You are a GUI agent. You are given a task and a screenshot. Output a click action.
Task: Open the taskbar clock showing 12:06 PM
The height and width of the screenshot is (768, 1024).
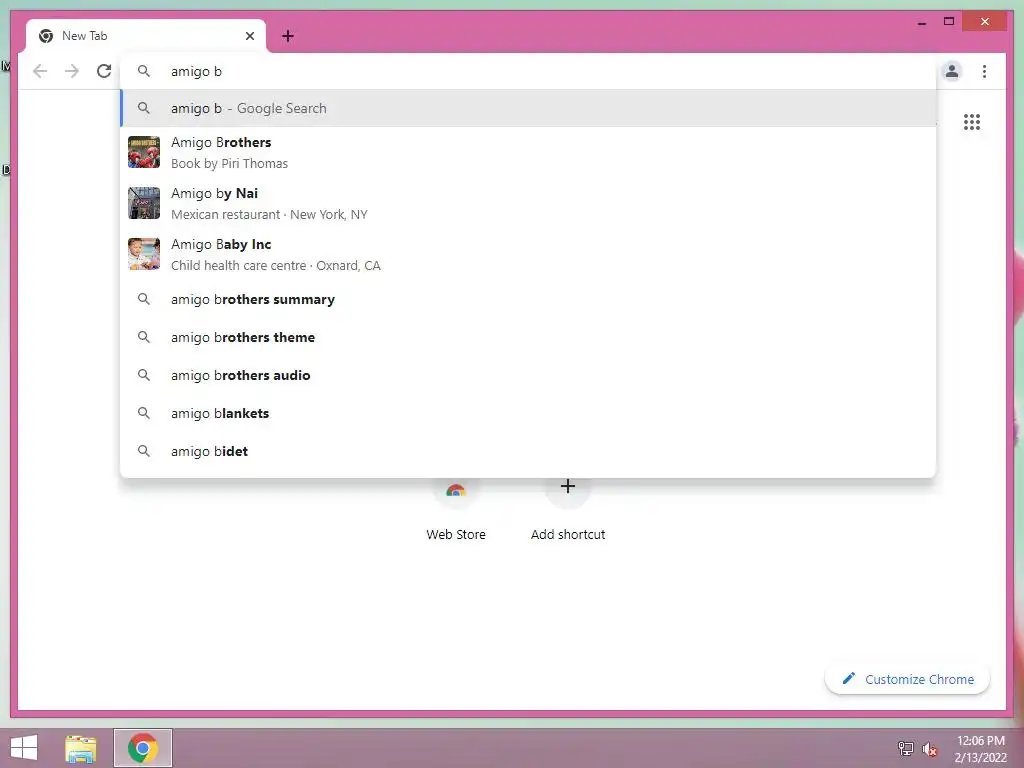(x=980, y=748)
